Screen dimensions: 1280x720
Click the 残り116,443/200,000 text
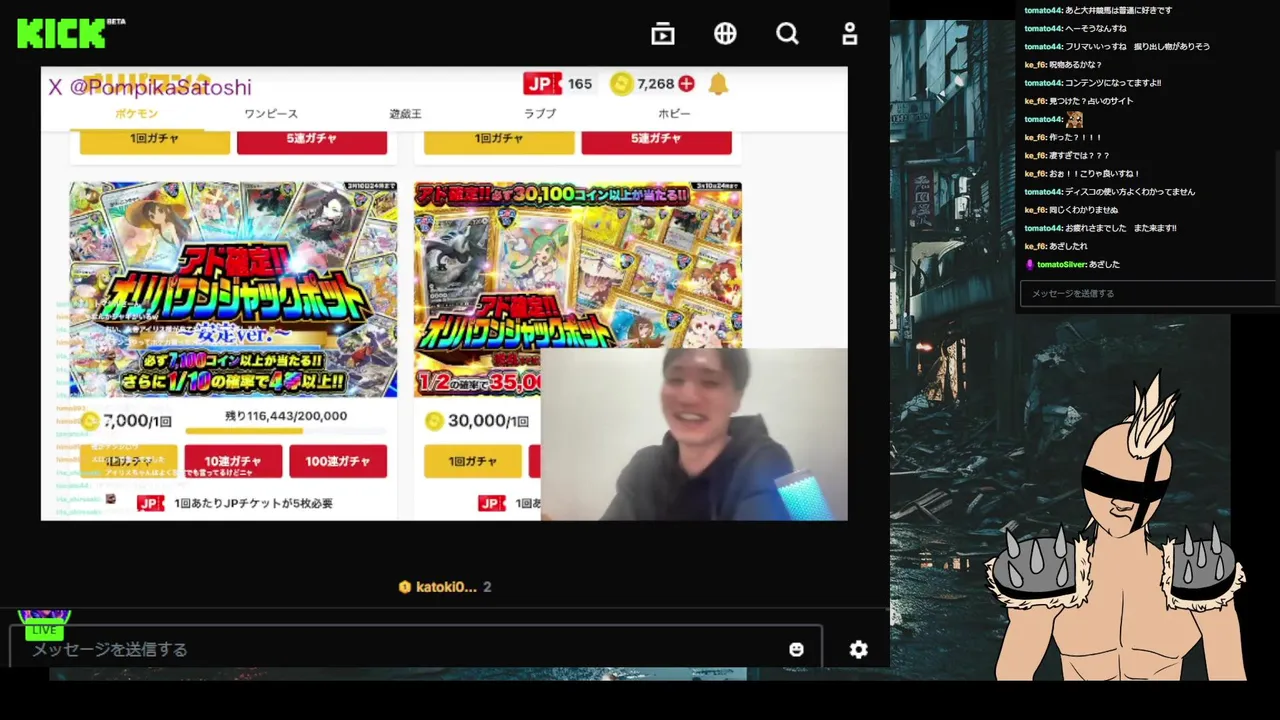pos(286,416)
